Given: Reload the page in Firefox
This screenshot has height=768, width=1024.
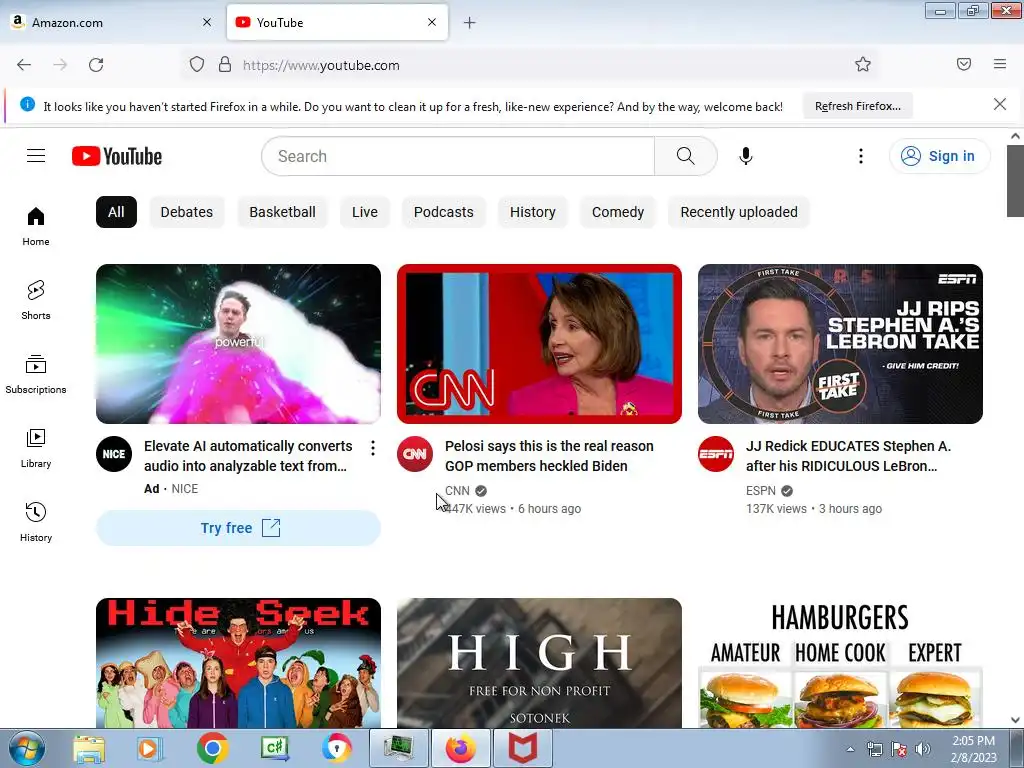Looking at the screenshot, I should pyautogui.click(x=96, y=65).
